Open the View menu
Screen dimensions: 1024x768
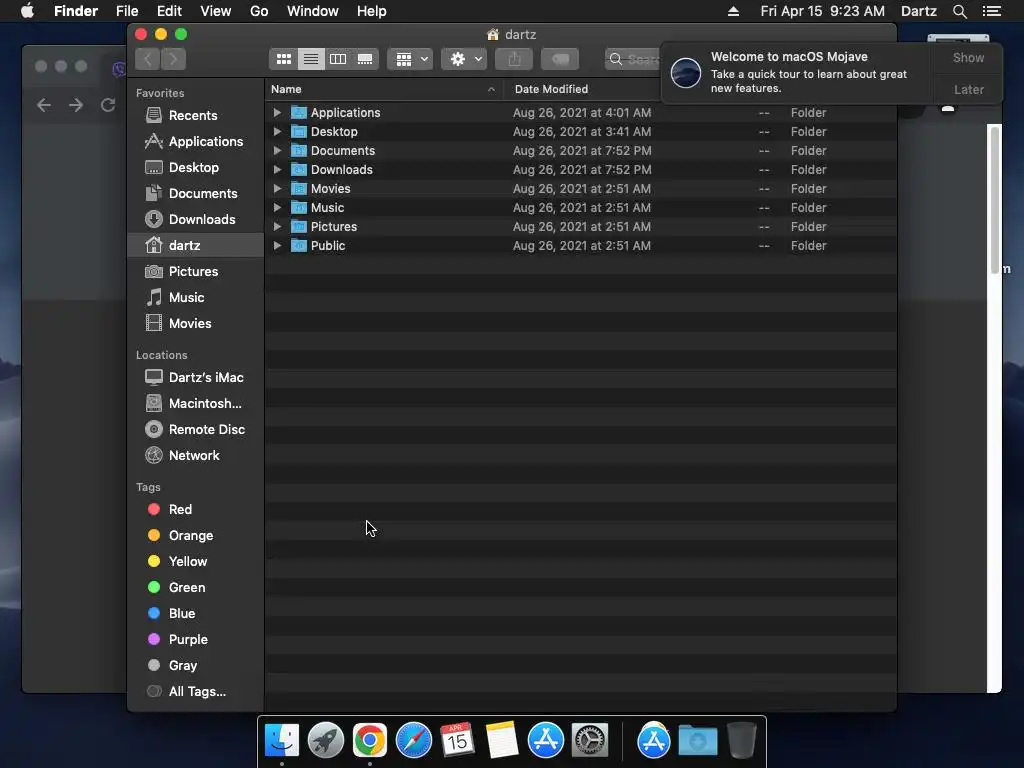[x=216, y=11]
